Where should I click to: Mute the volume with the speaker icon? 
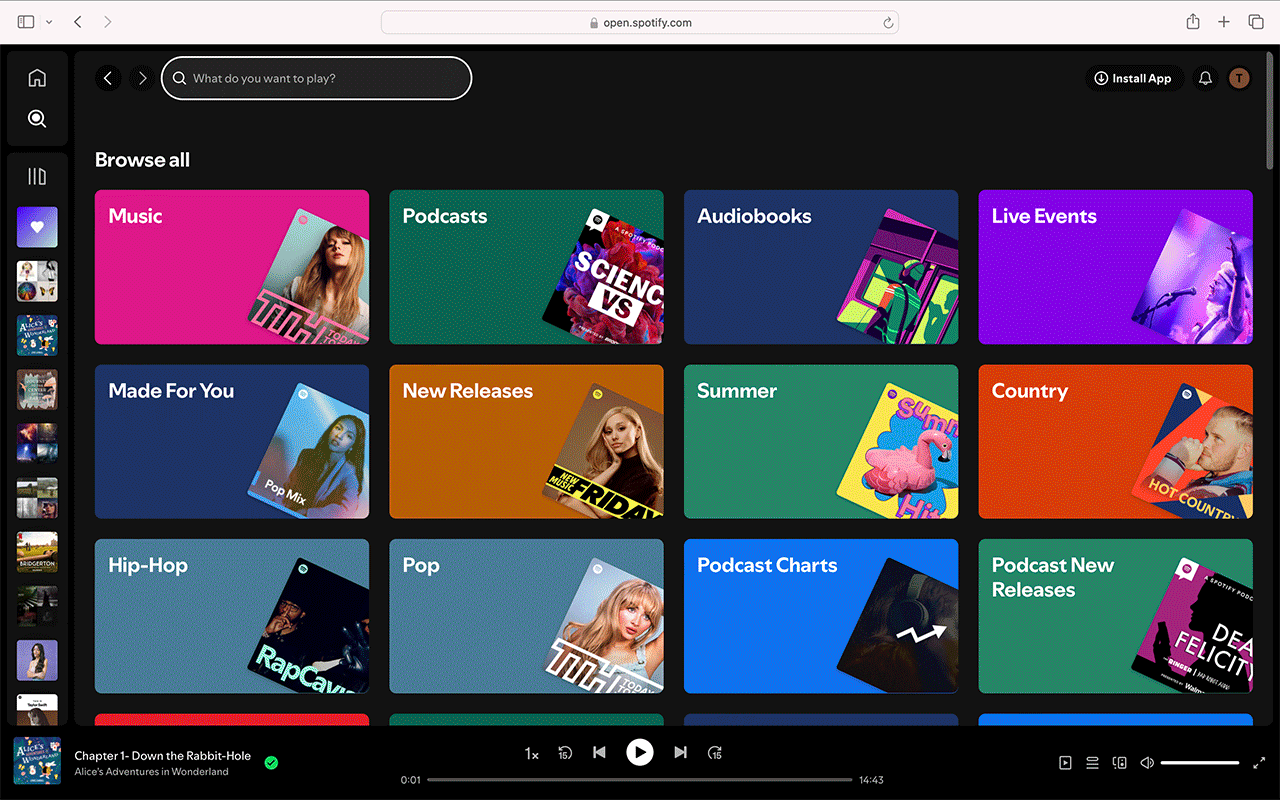point(1146,762)
